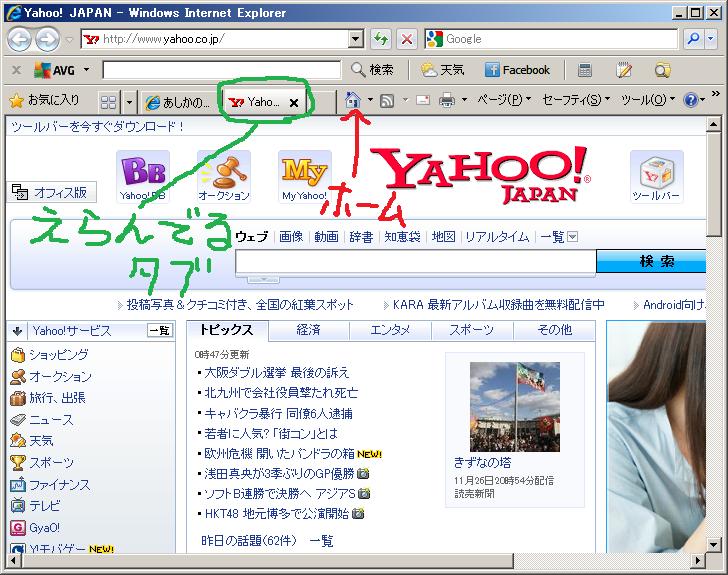Click the Read Mail envelope icon

pyautogui.click(x=423, y=100)
